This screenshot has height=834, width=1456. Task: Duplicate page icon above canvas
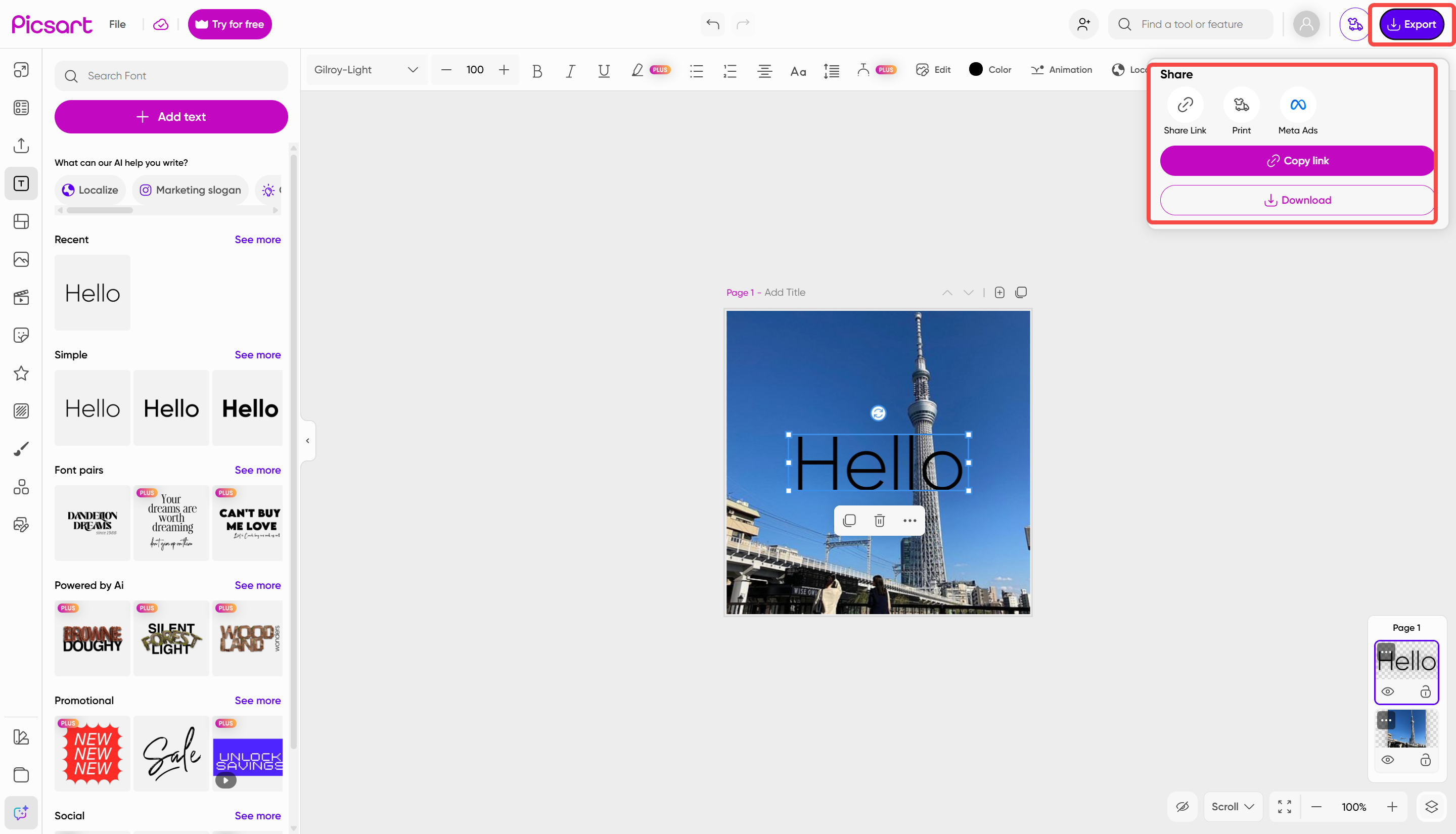click(1021, 293)
